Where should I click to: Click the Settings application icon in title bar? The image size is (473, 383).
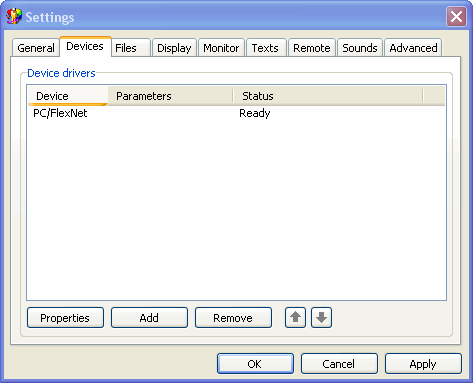(x=14, y=16)
